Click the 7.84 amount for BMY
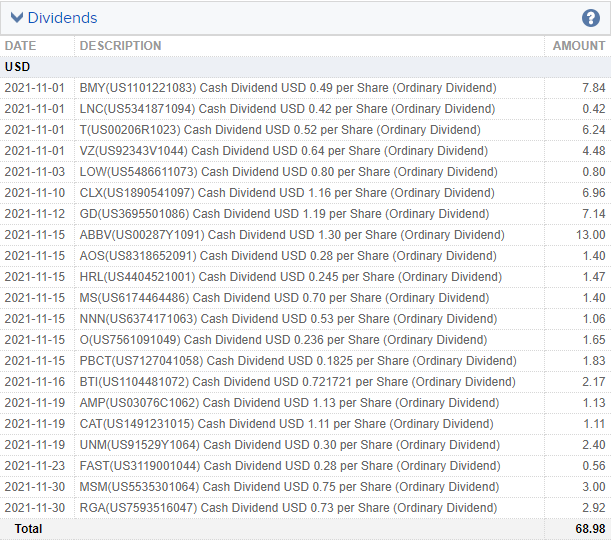The width and height of the screenshot is (613, 541). 593,88
